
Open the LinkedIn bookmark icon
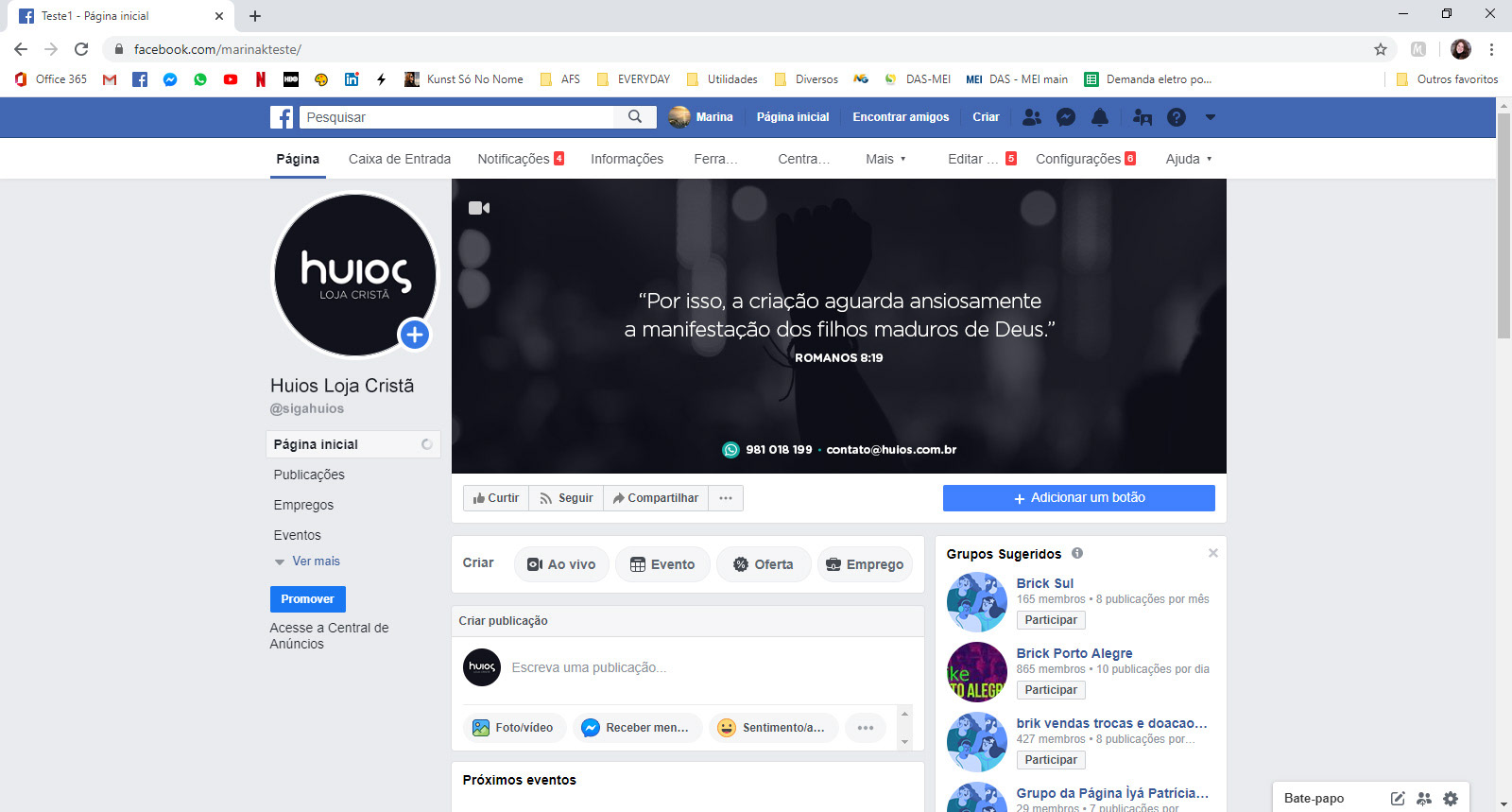point(352,79)
